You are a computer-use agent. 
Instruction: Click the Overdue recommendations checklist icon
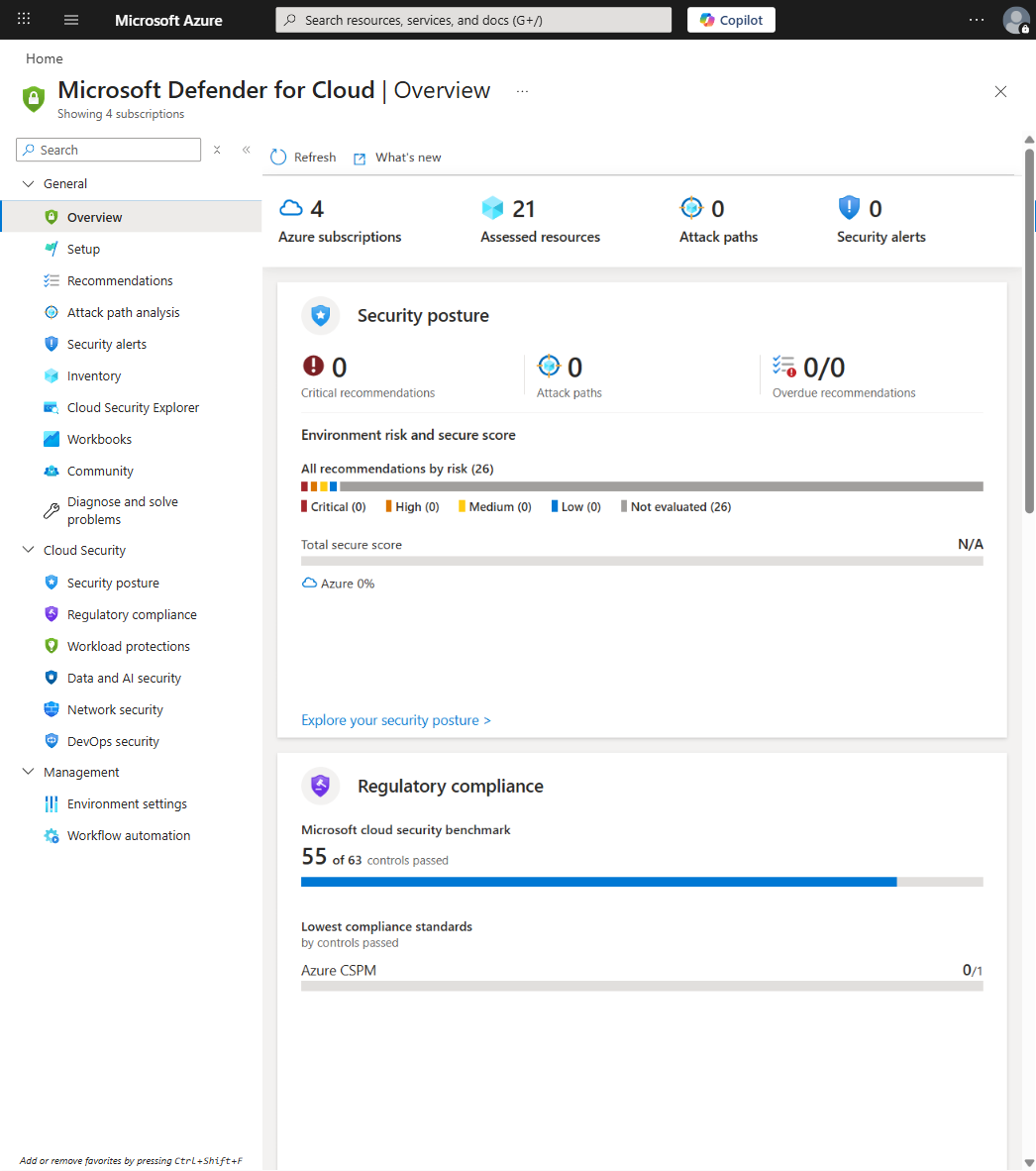coord(783,366)
